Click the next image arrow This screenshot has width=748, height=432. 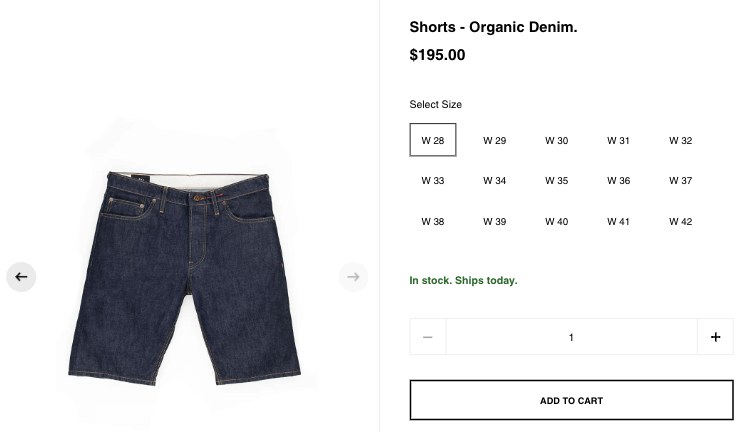[353, 277]
